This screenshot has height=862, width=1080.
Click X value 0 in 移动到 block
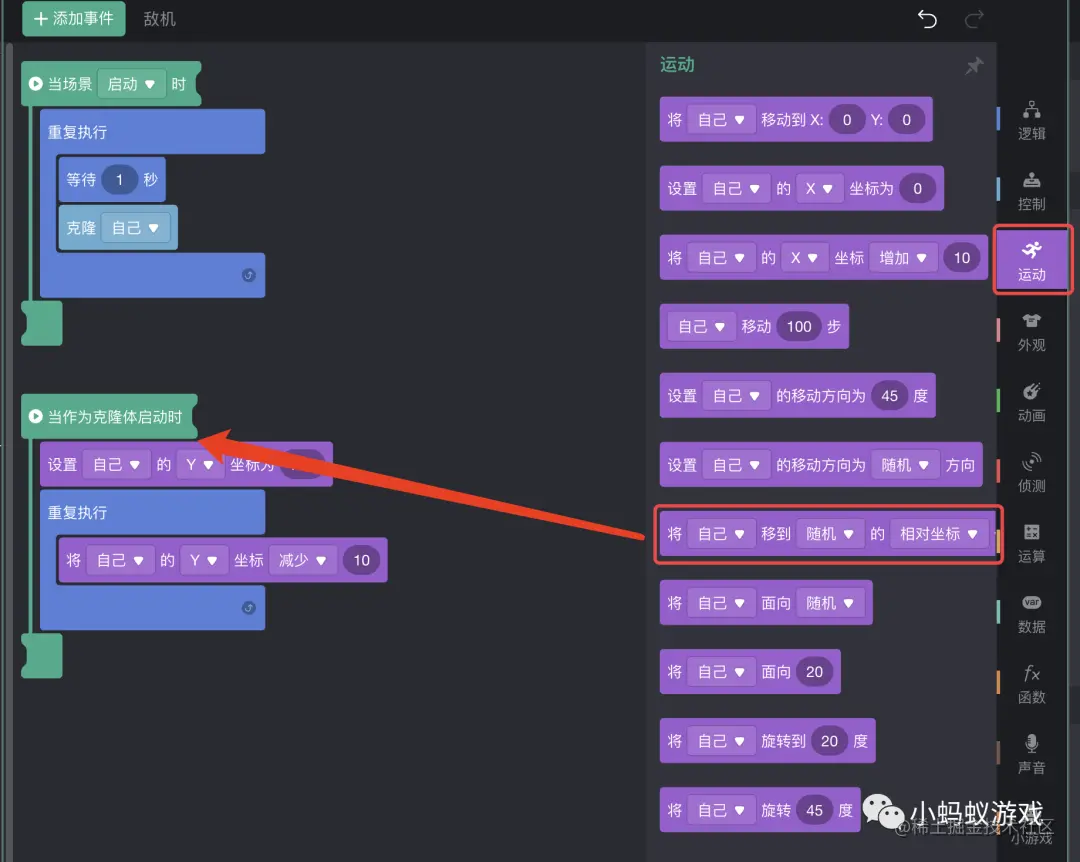tap(847, 120)
